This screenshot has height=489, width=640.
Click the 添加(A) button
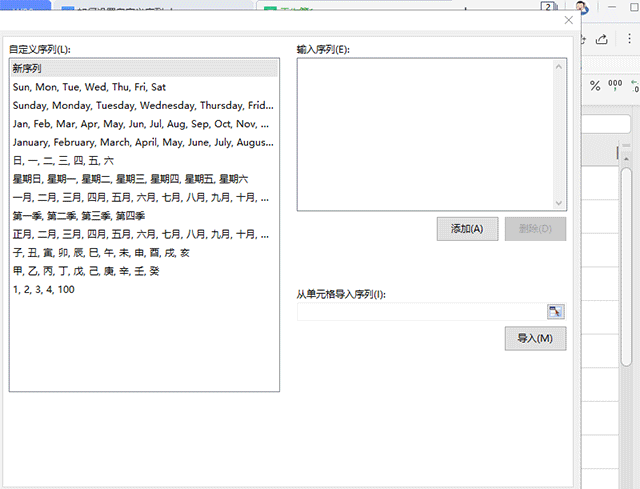(x=467, y=229)
